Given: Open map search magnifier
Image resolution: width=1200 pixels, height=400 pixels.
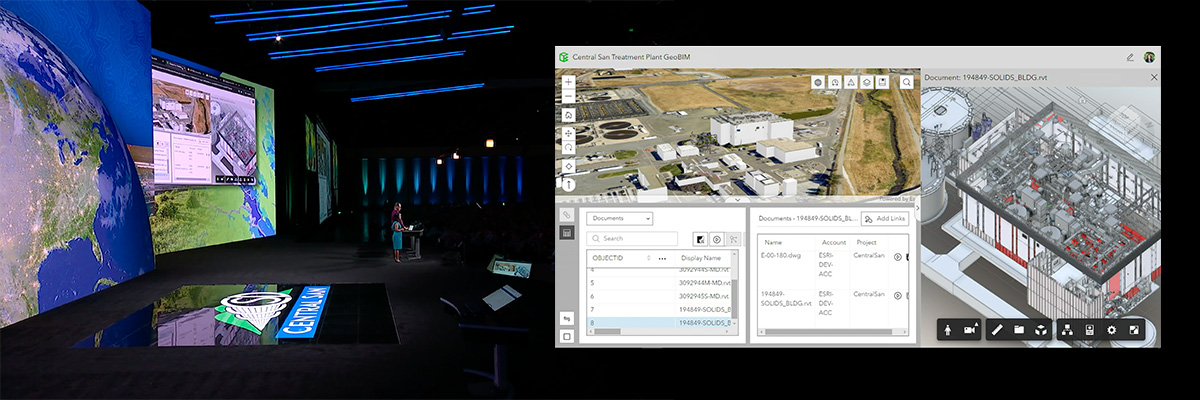Looking at the screenshot, I should (907, 82).
